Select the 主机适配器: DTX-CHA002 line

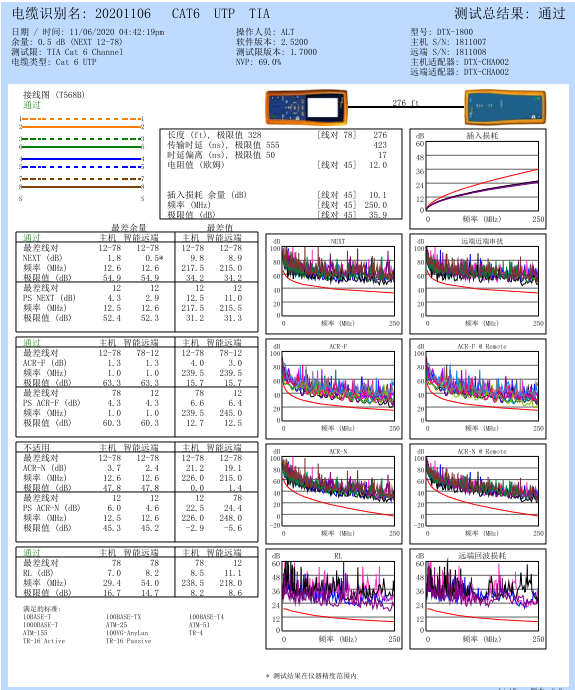(460, 62)
